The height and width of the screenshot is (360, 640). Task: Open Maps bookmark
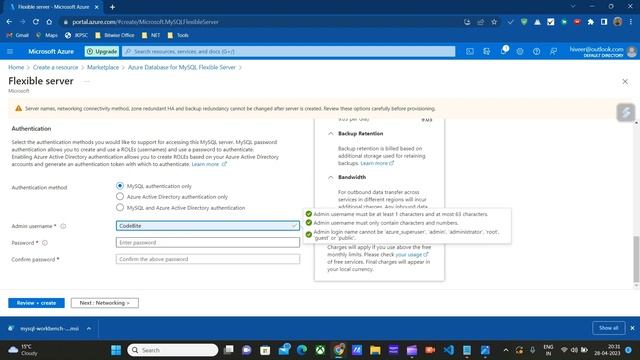point(47,36)
